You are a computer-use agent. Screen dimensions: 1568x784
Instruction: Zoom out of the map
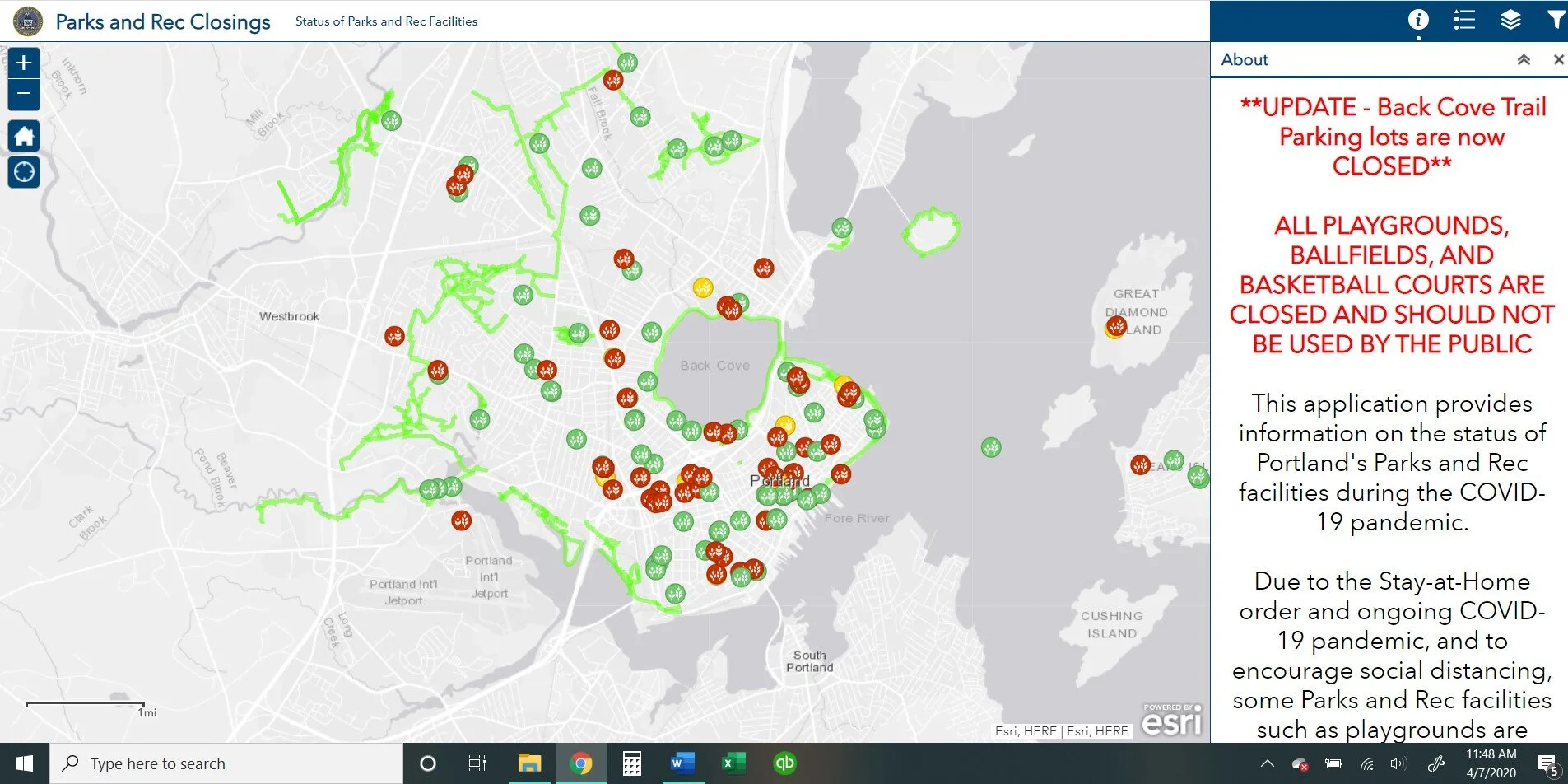(24, 94)
